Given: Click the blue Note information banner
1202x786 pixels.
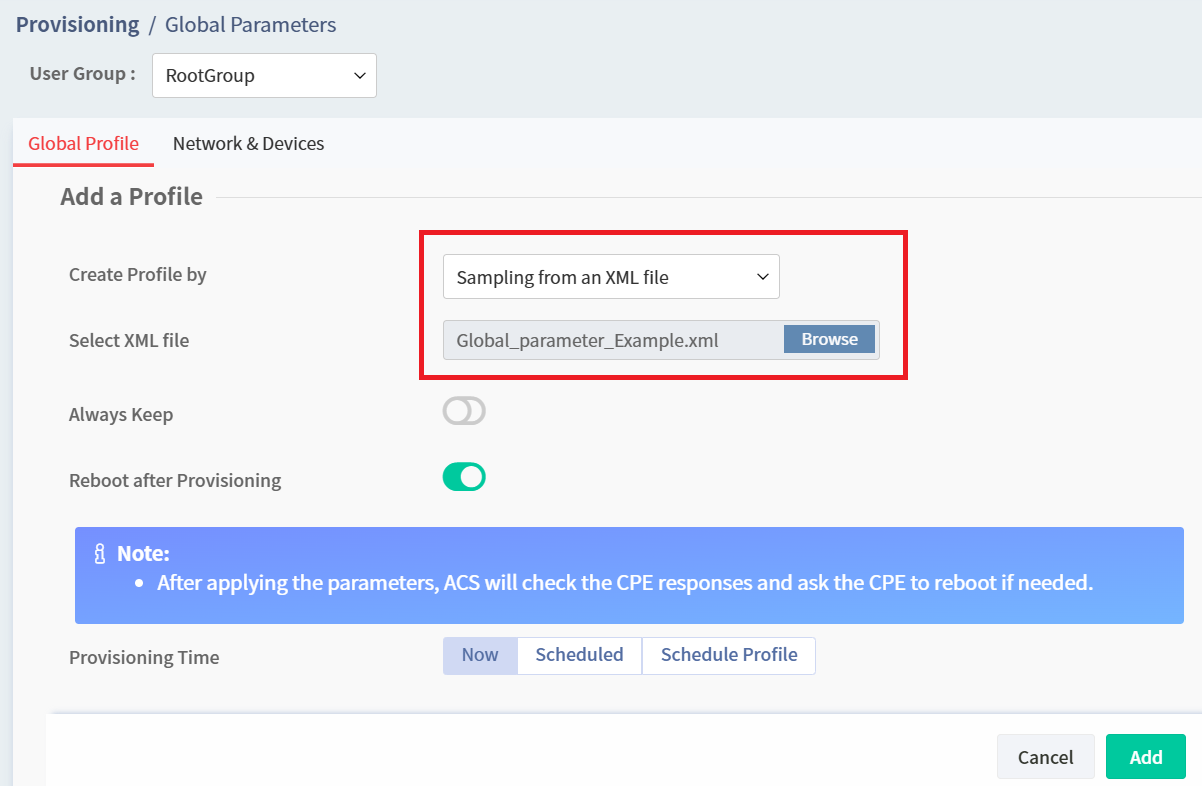Looking at the screenshot, I should pyautogui.click(x=629, y=575).
